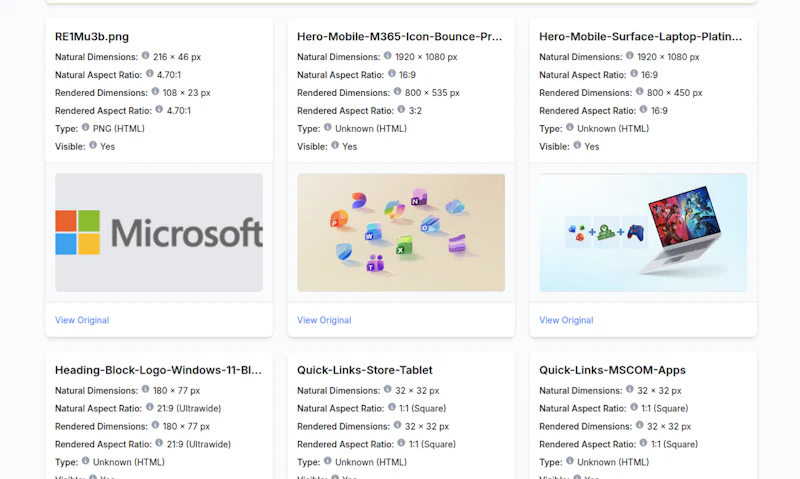Click Rendered Dimensions info icon in Quick-Links-Store-Tablet card
This screenshot has width=800, height=479.
point(397,425)
